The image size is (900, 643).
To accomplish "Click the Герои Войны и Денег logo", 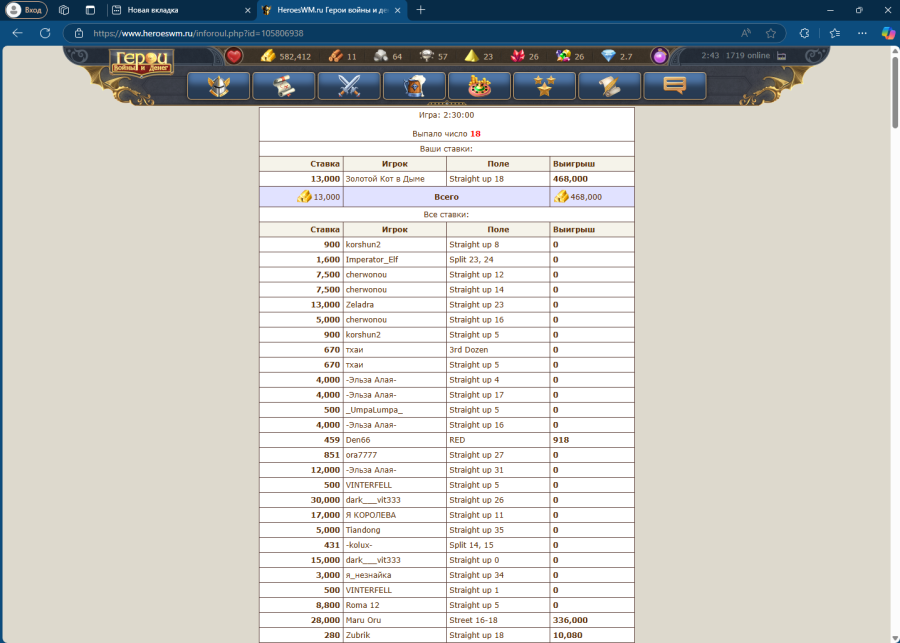I will (x=142, y=63).
